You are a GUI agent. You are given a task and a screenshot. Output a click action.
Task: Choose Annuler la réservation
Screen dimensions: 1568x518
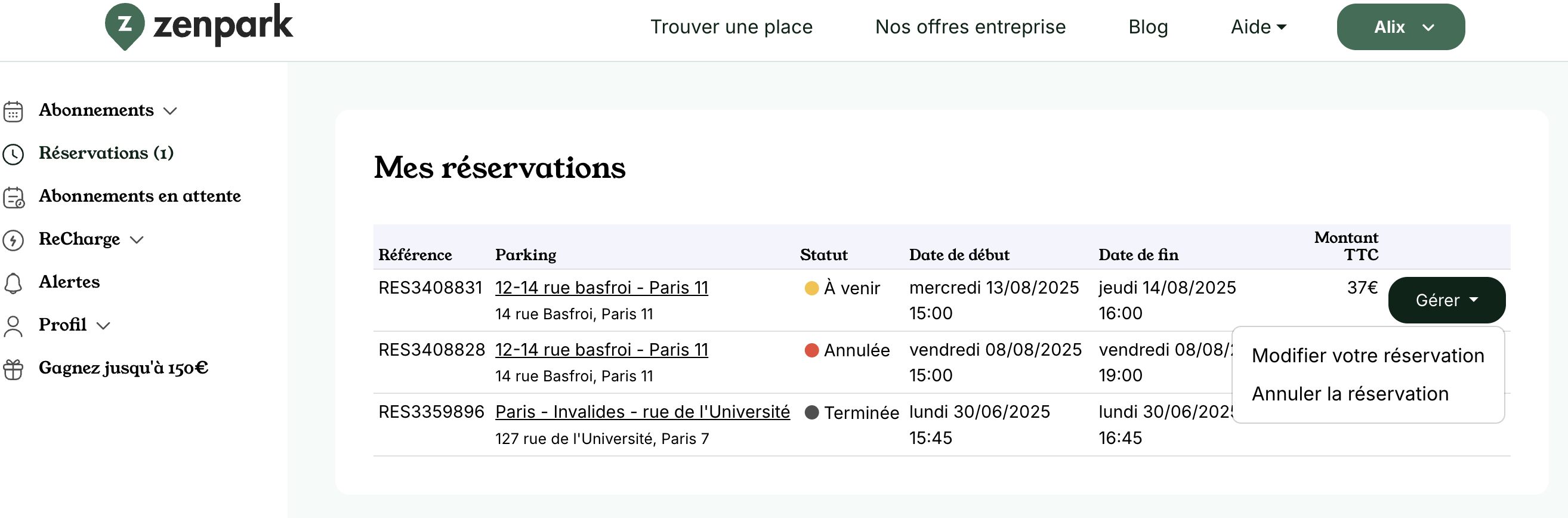pos(1350,394)
